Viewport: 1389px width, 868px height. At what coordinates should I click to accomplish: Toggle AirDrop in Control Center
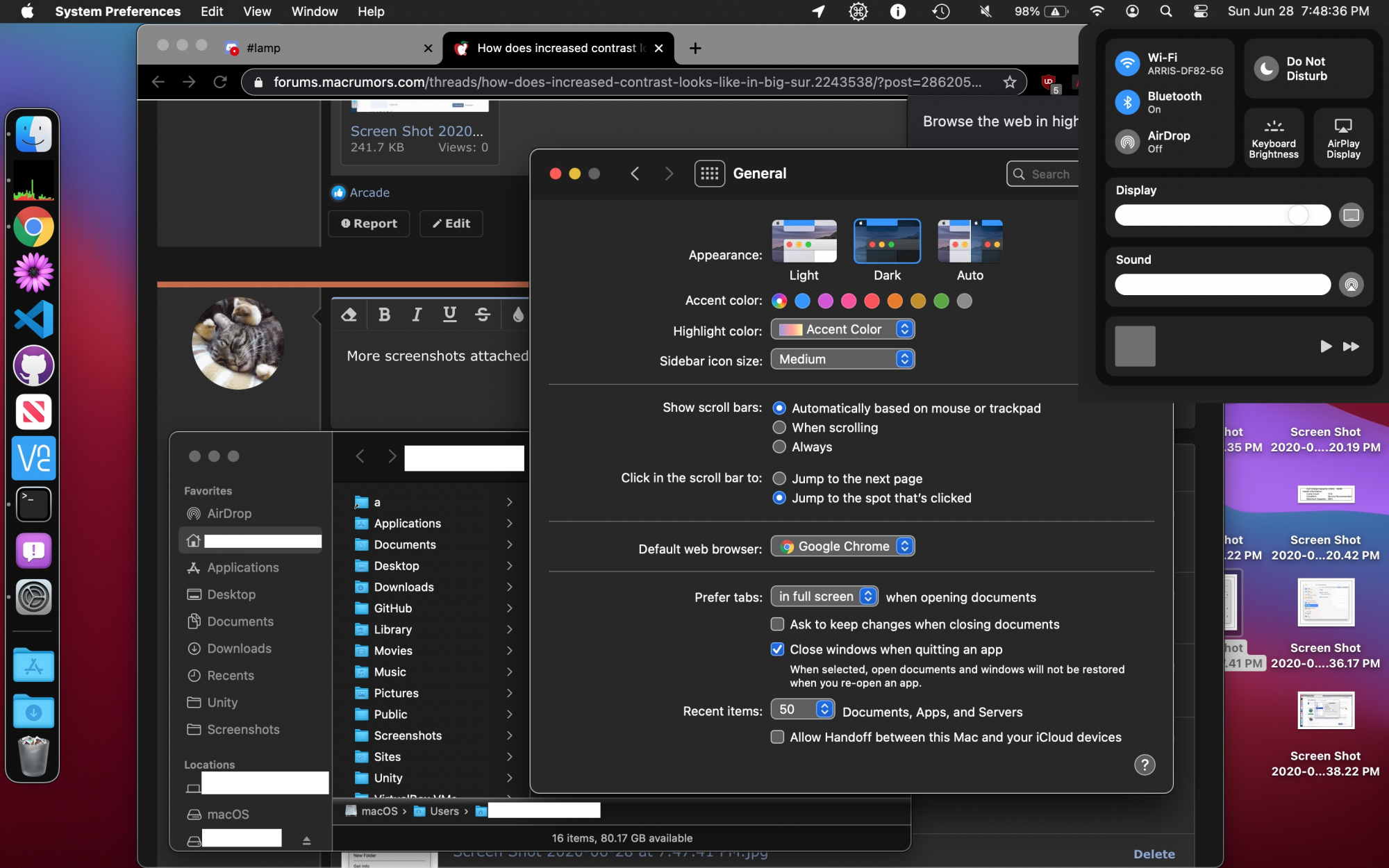tap(1127, 142)
